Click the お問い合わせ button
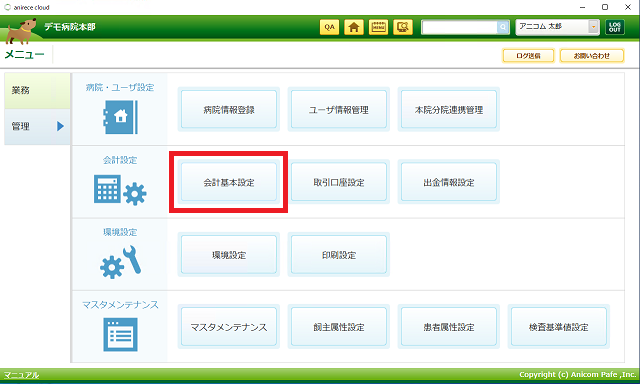 pyautogui.click(x=592, y=56)
